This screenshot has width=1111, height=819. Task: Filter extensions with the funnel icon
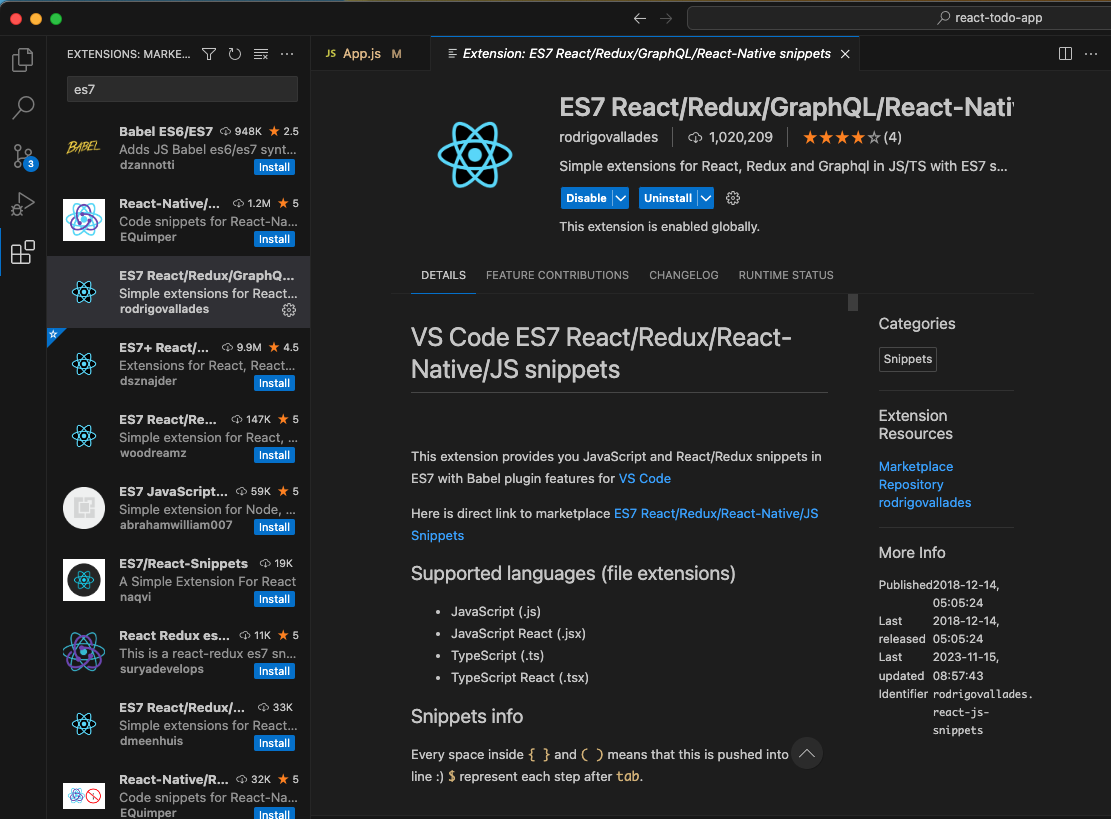209,54
